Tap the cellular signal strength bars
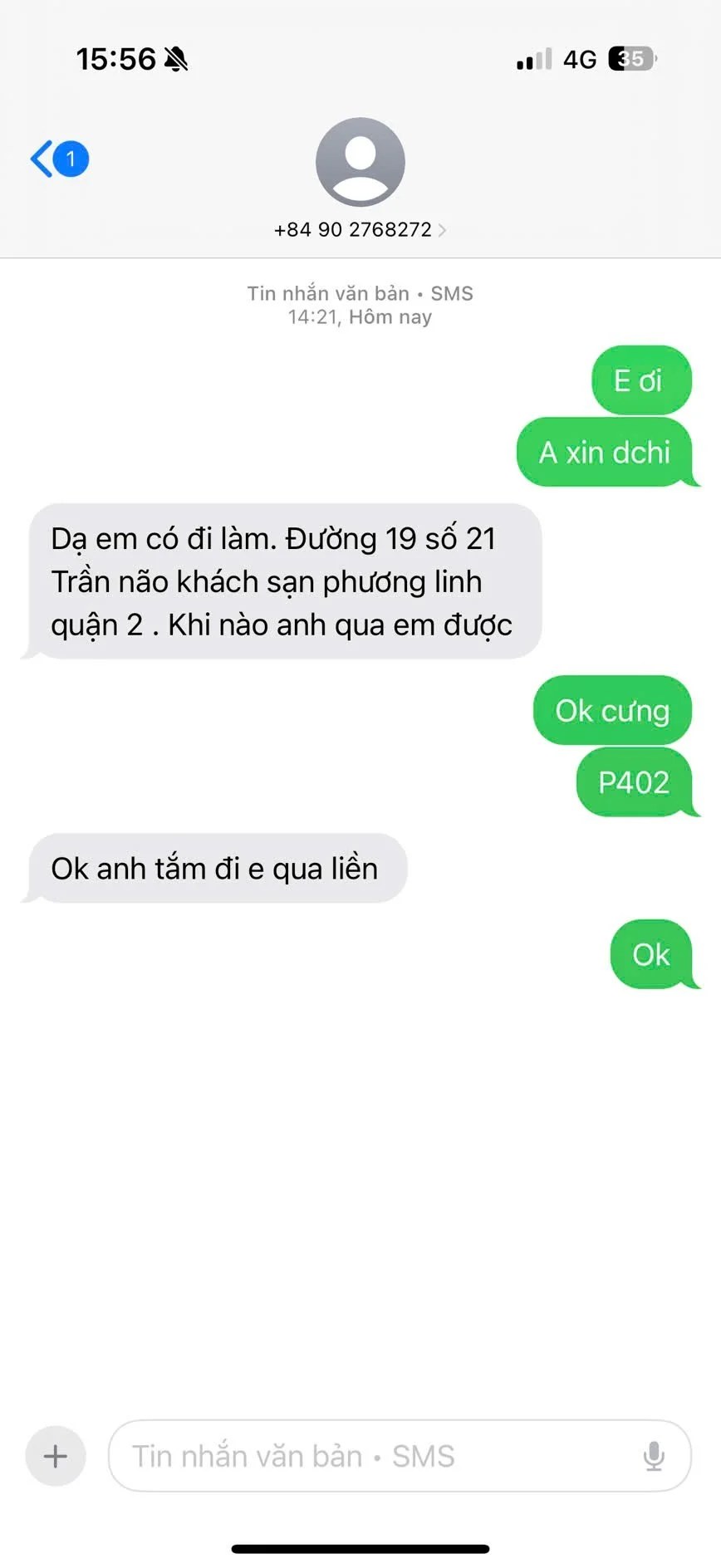This screenshot has height=1568, width=721. point(533,59)
